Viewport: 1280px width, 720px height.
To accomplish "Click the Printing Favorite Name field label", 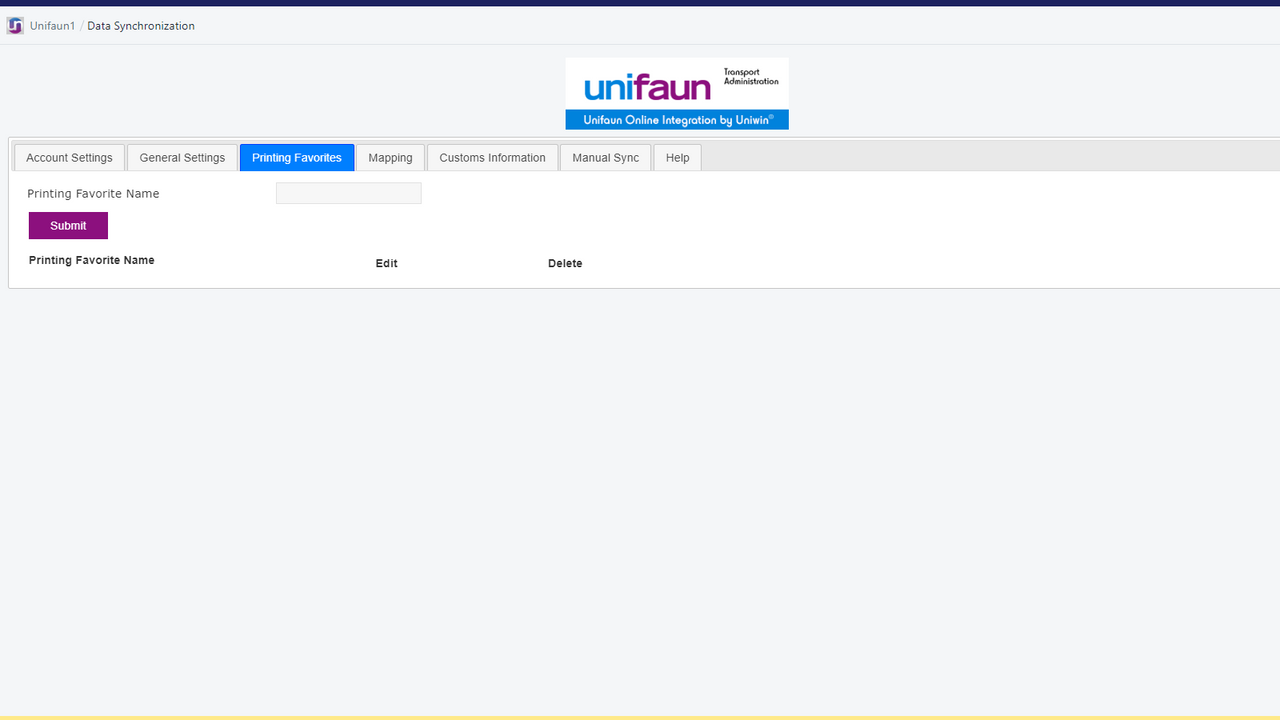I will 93,194.
